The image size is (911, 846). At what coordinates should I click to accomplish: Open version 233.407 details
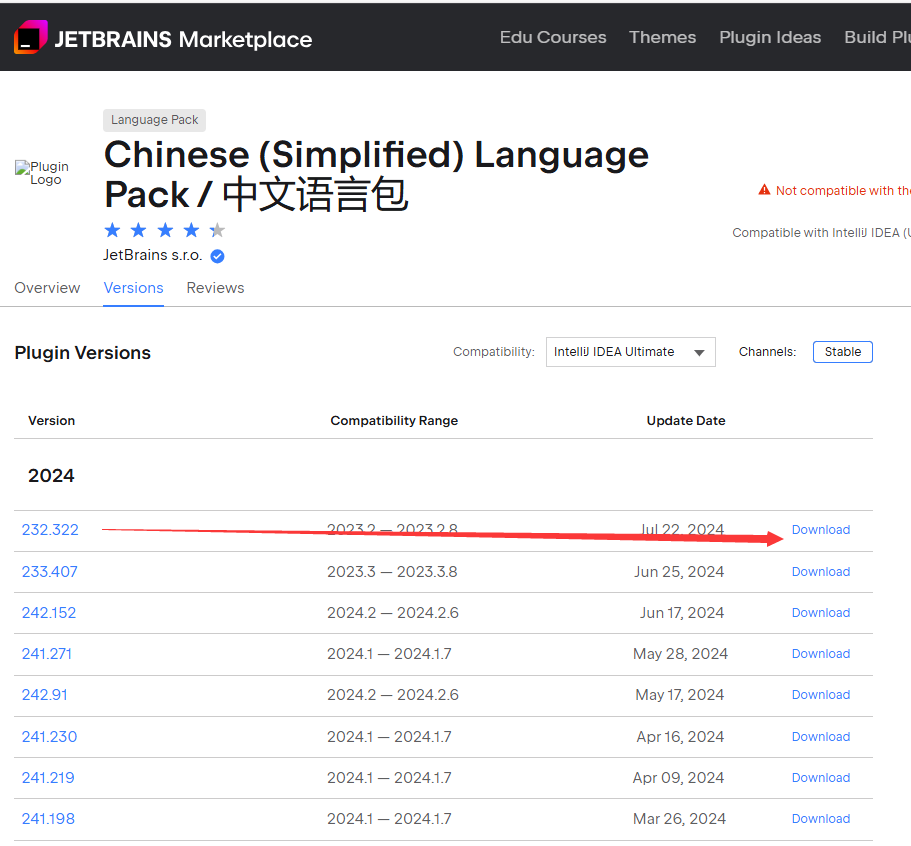[49, 572]
